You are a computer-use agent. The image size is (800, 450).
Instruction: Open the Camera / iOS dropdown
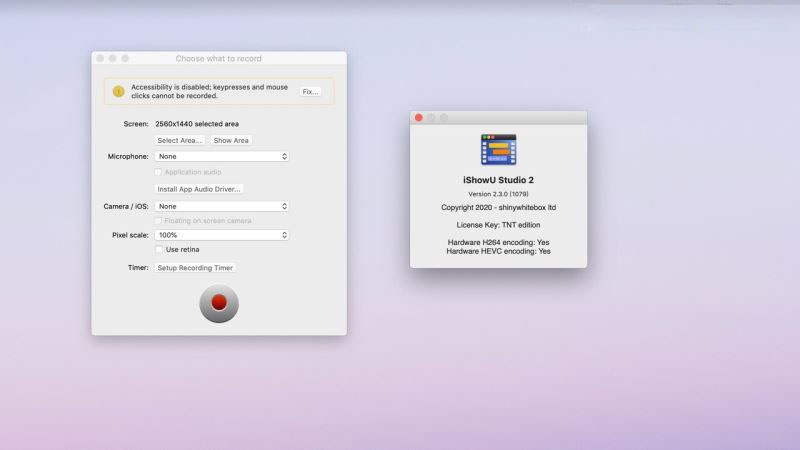point(222,206)
